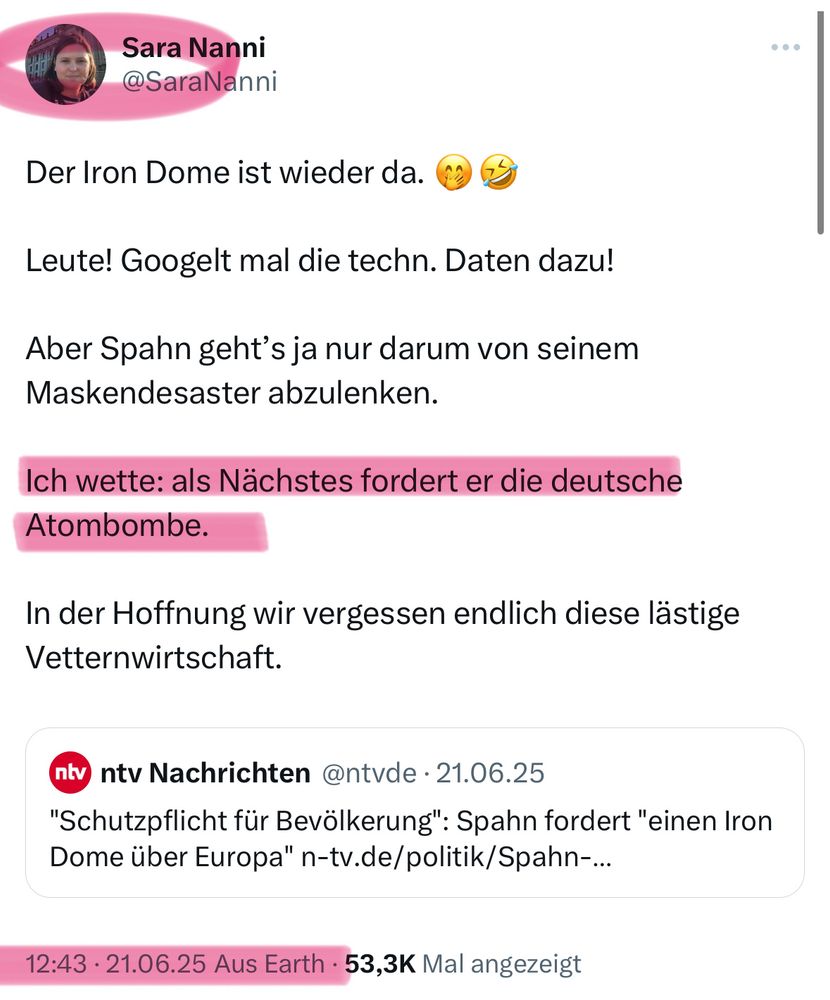Click the highlighted word "Atombombe."
This screenshot has width=830, height=1000.
pos(117,526)
